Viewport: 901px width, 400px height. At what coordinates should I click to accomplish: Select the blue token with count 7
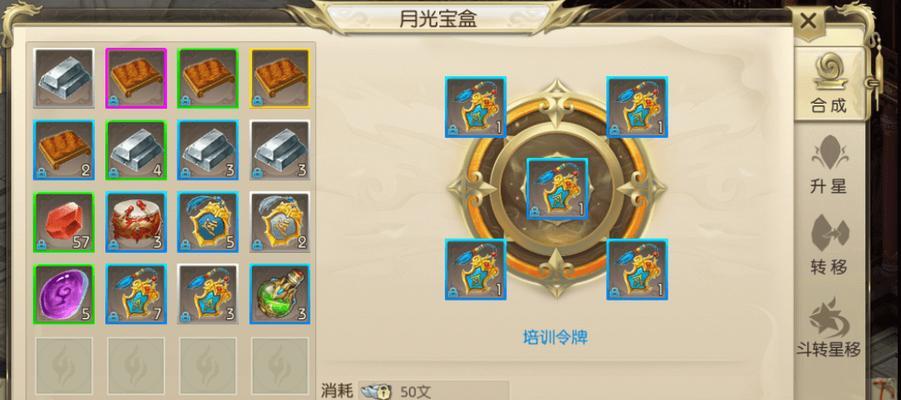pos(136,294)
